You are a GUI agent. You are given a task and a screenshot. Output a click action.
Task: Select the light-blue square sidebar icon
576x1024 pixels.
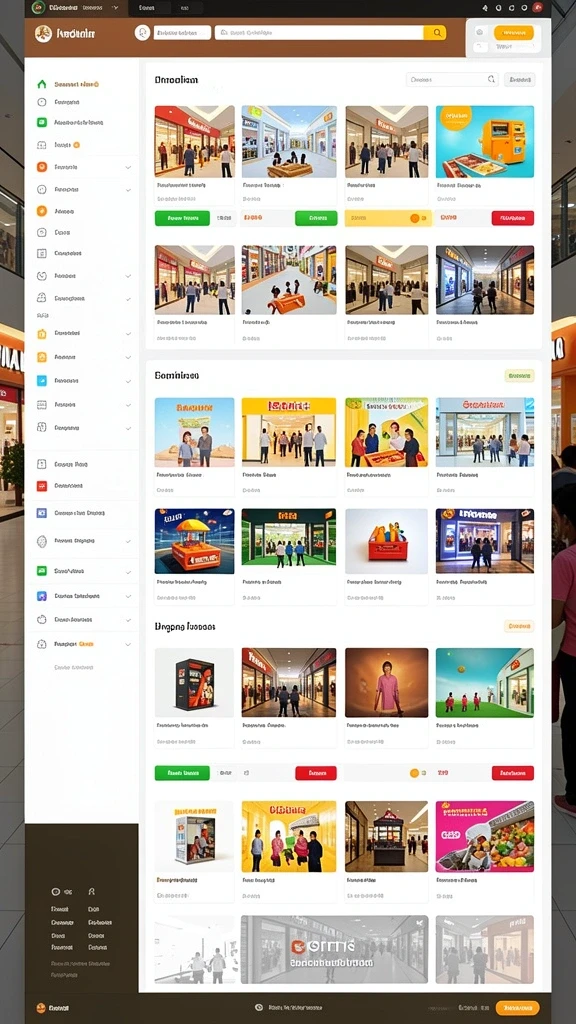[42, 380]
